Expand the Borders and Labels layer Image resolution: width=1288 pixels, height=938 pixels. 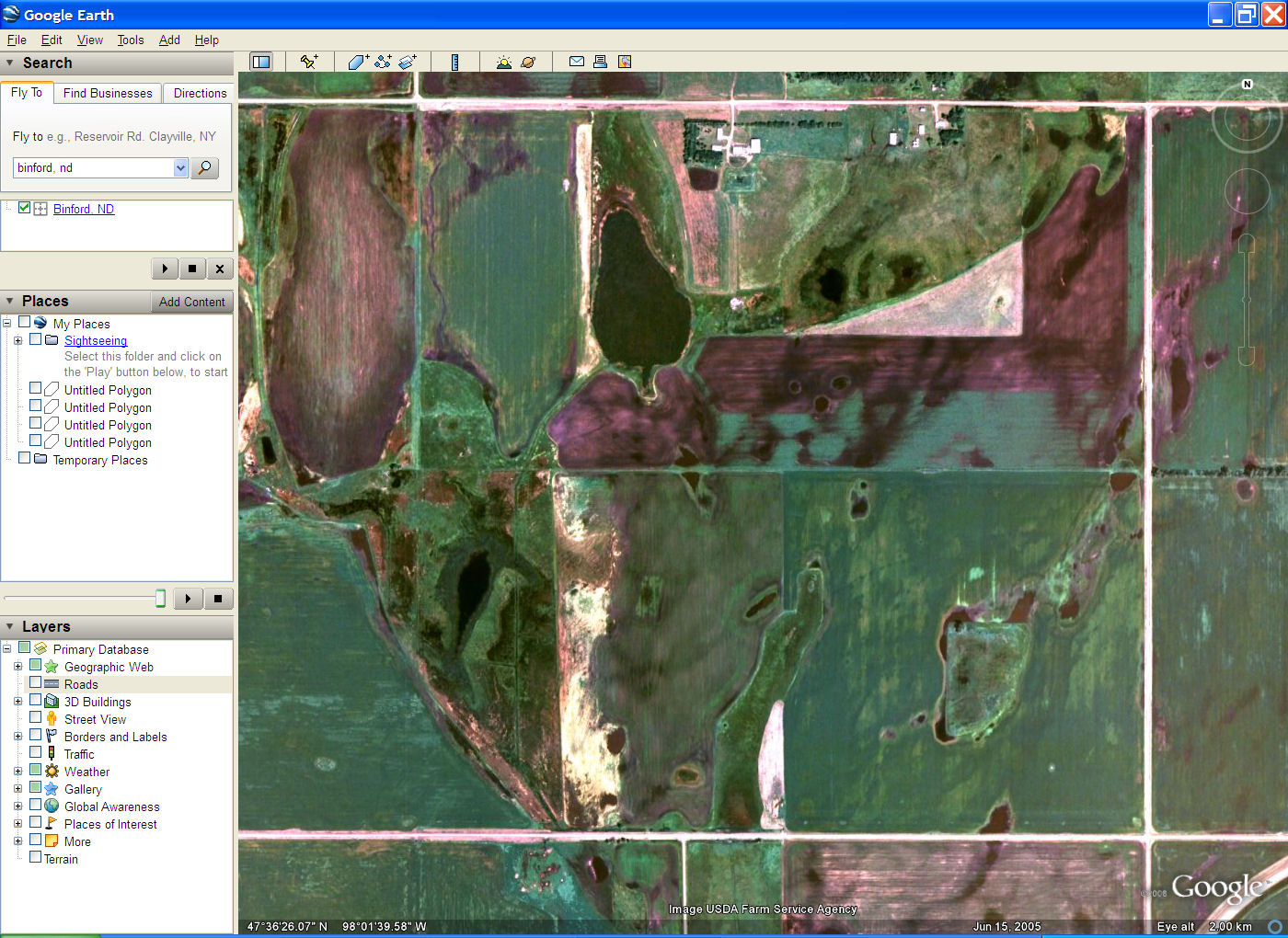click(x=17, y=737)
